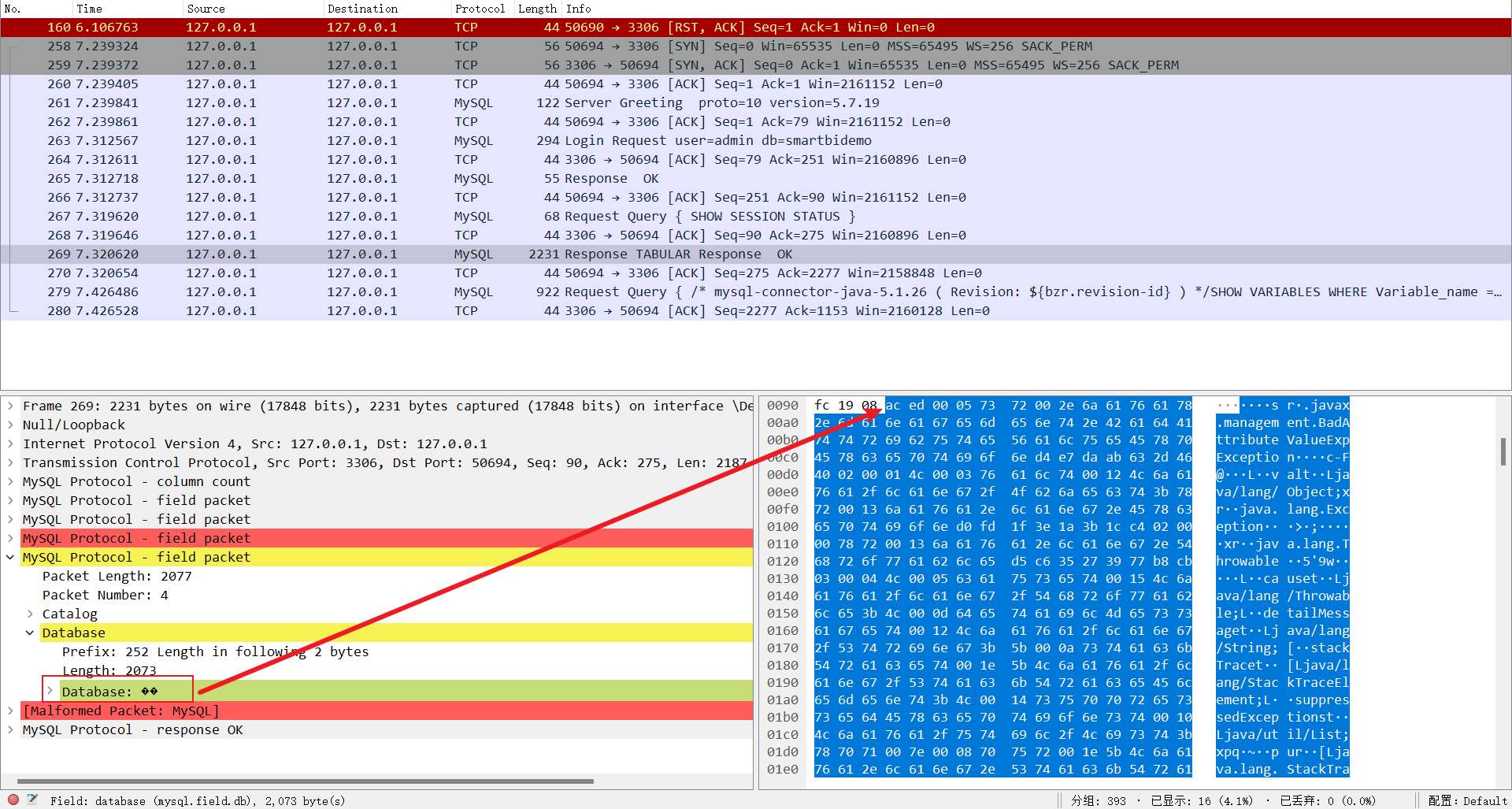The width and height of the screenshot is (1512, 809).
Task: Collapse the Database subtree
Action: [x=30, y=633]
